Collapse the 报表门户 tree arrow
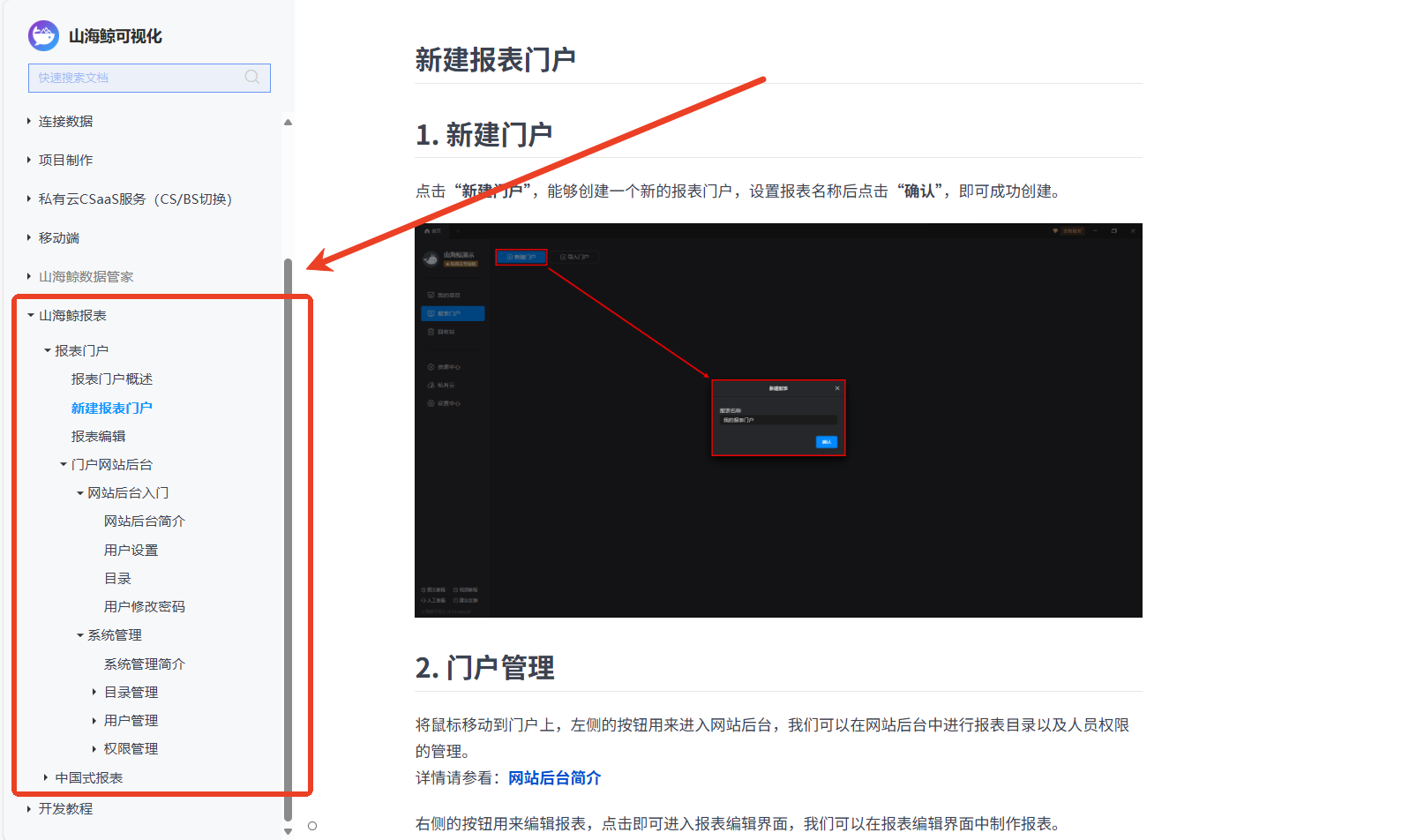 [47, 350]
